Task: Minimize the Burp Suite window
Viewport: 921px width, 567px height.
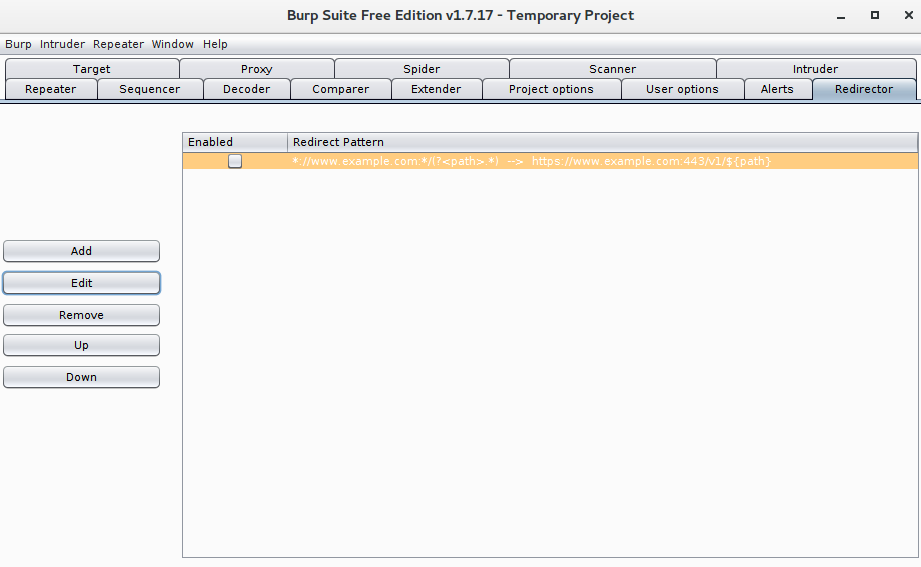Action: click(841, 16)
